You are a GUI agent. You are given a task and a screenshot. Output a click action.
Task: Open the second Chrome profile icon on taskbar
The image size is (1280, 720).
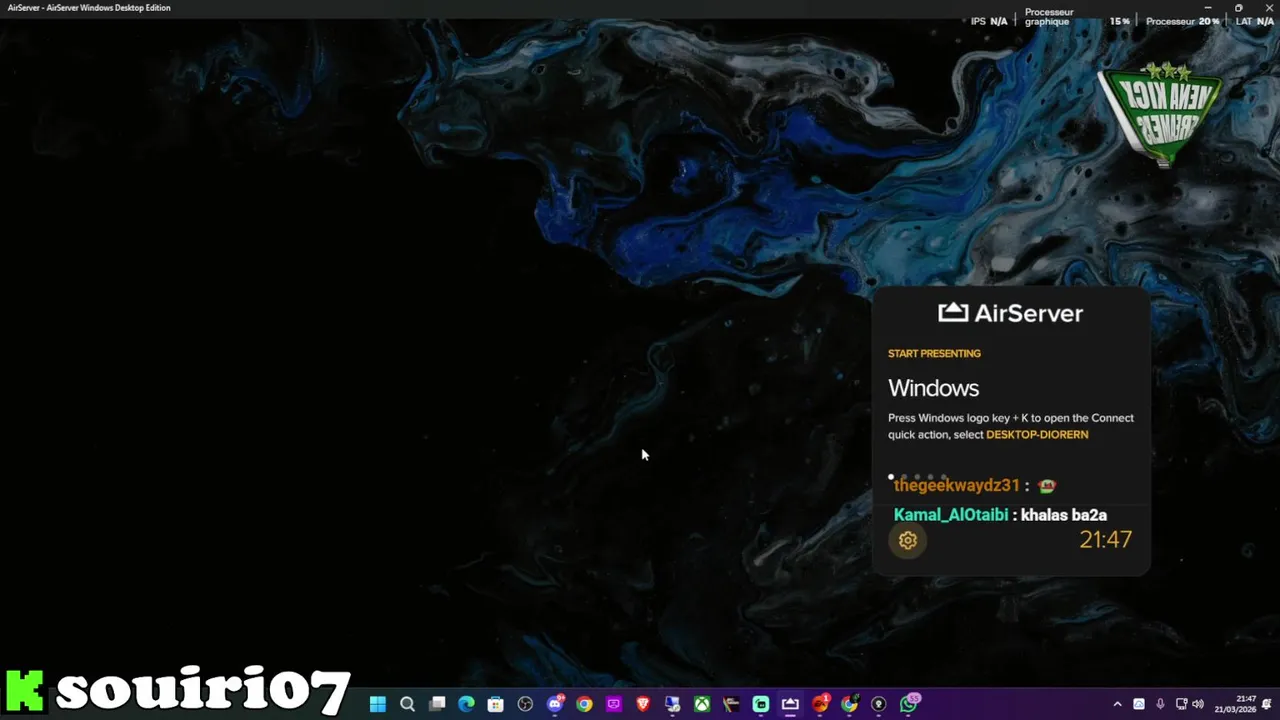pos(849,705)
